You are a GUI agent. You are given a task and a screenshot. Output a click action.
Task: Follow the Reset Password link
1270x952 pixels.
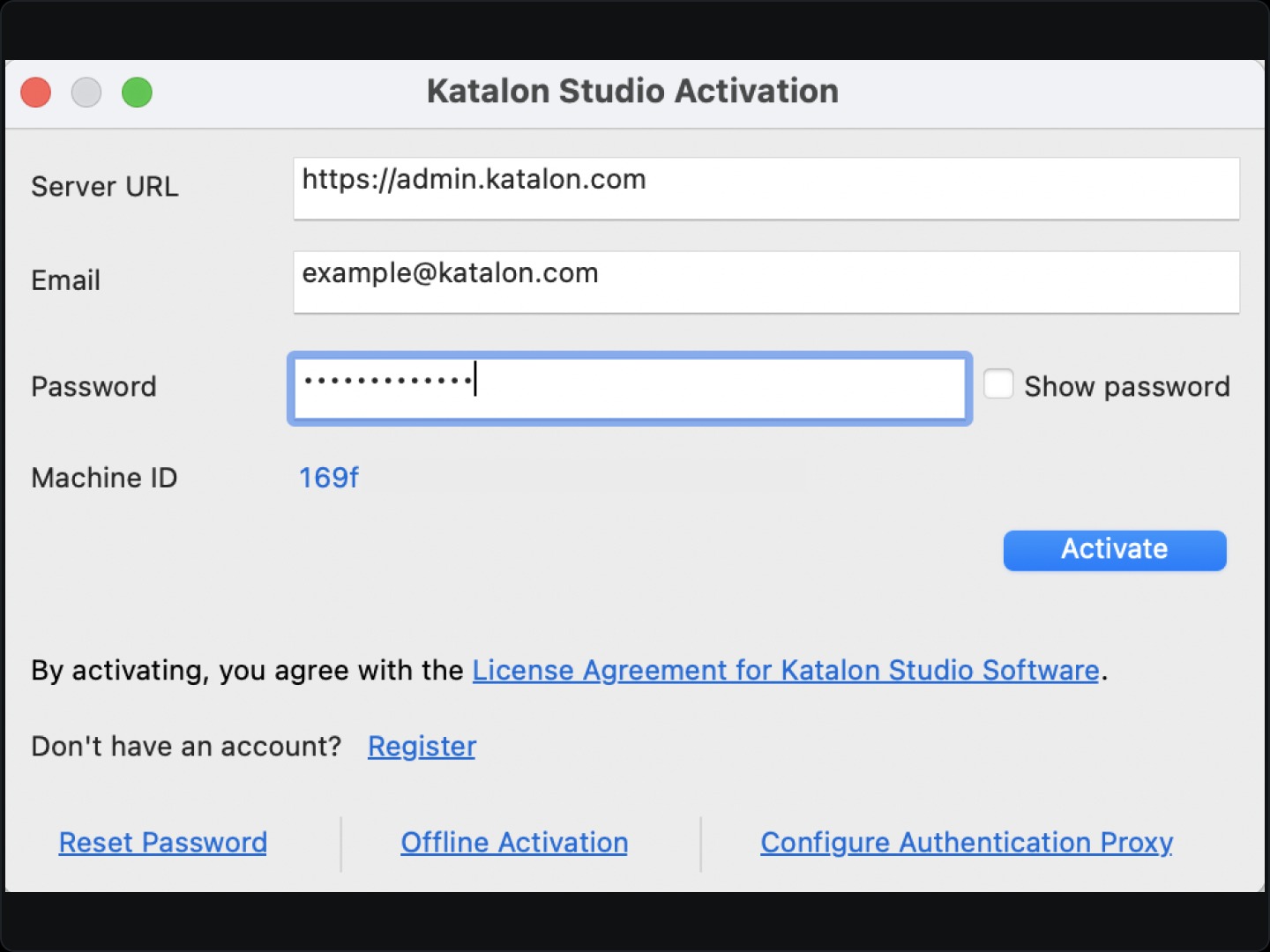click(163, 843)
